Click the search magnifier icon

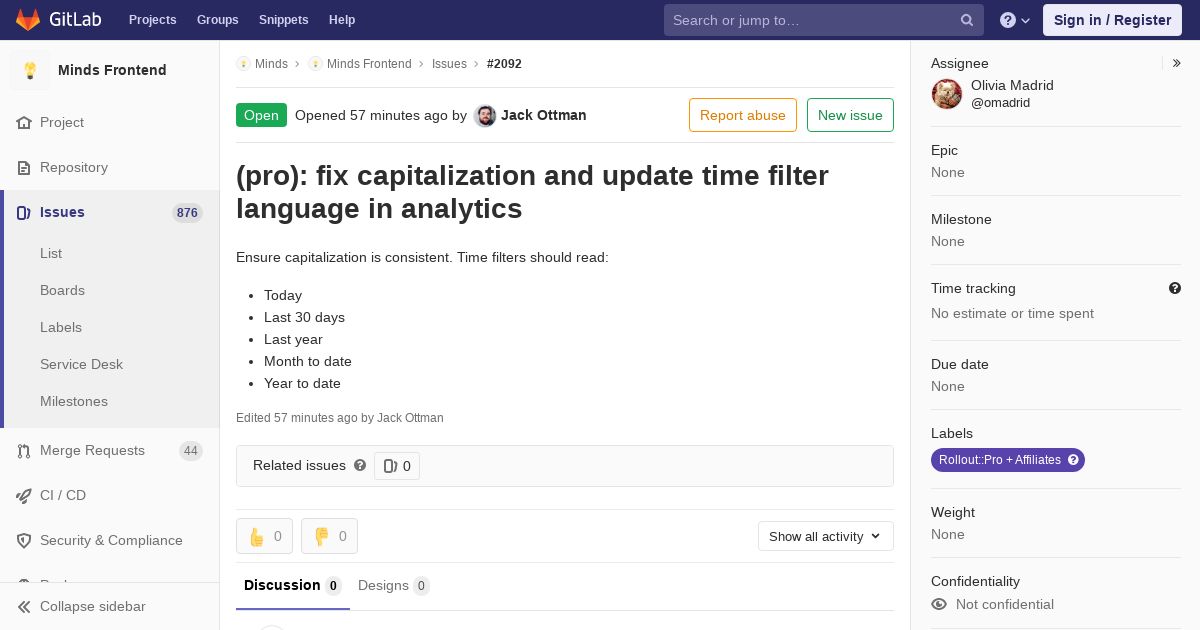(x=967, y=20)
